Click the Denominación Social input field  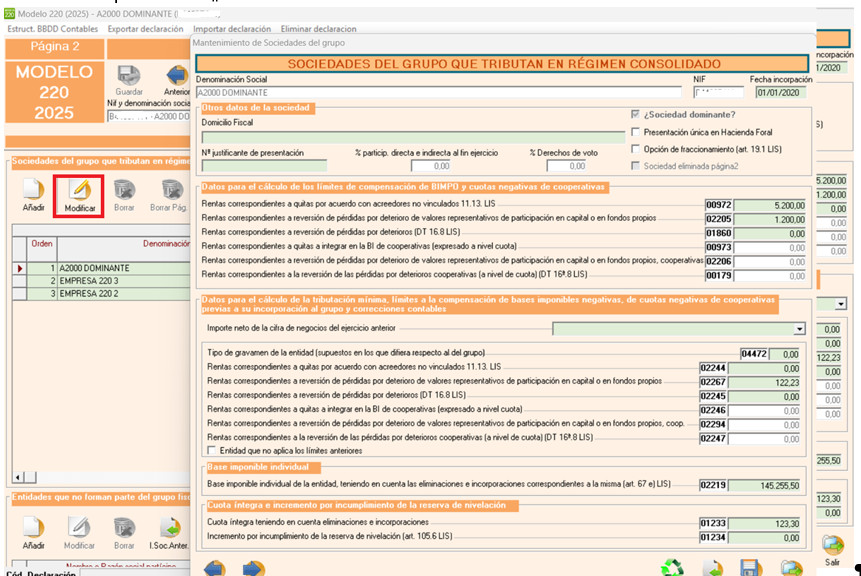click(438, 92)
